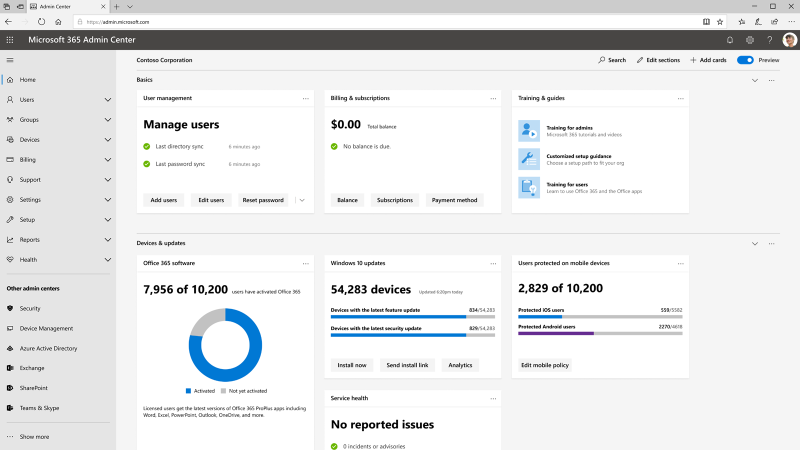Viewport: 800px width, 450px height.
Task: Collapse the Devices & updates section chevron
Action: [755, 244]
